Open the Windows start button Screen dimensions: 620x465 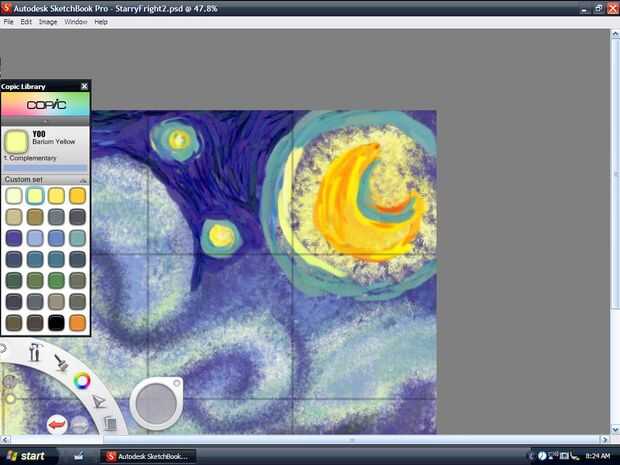coord(25,456)
